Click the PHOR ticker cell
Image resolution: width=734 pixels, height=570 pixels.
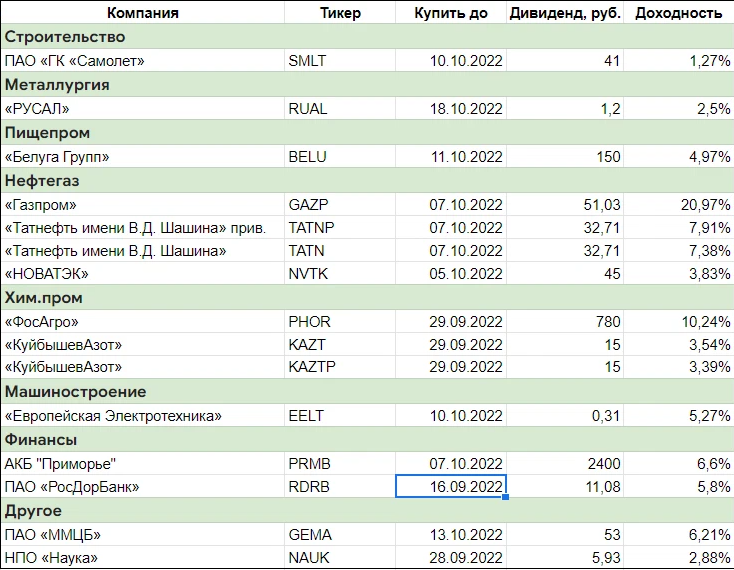click(x=340, y=322)
